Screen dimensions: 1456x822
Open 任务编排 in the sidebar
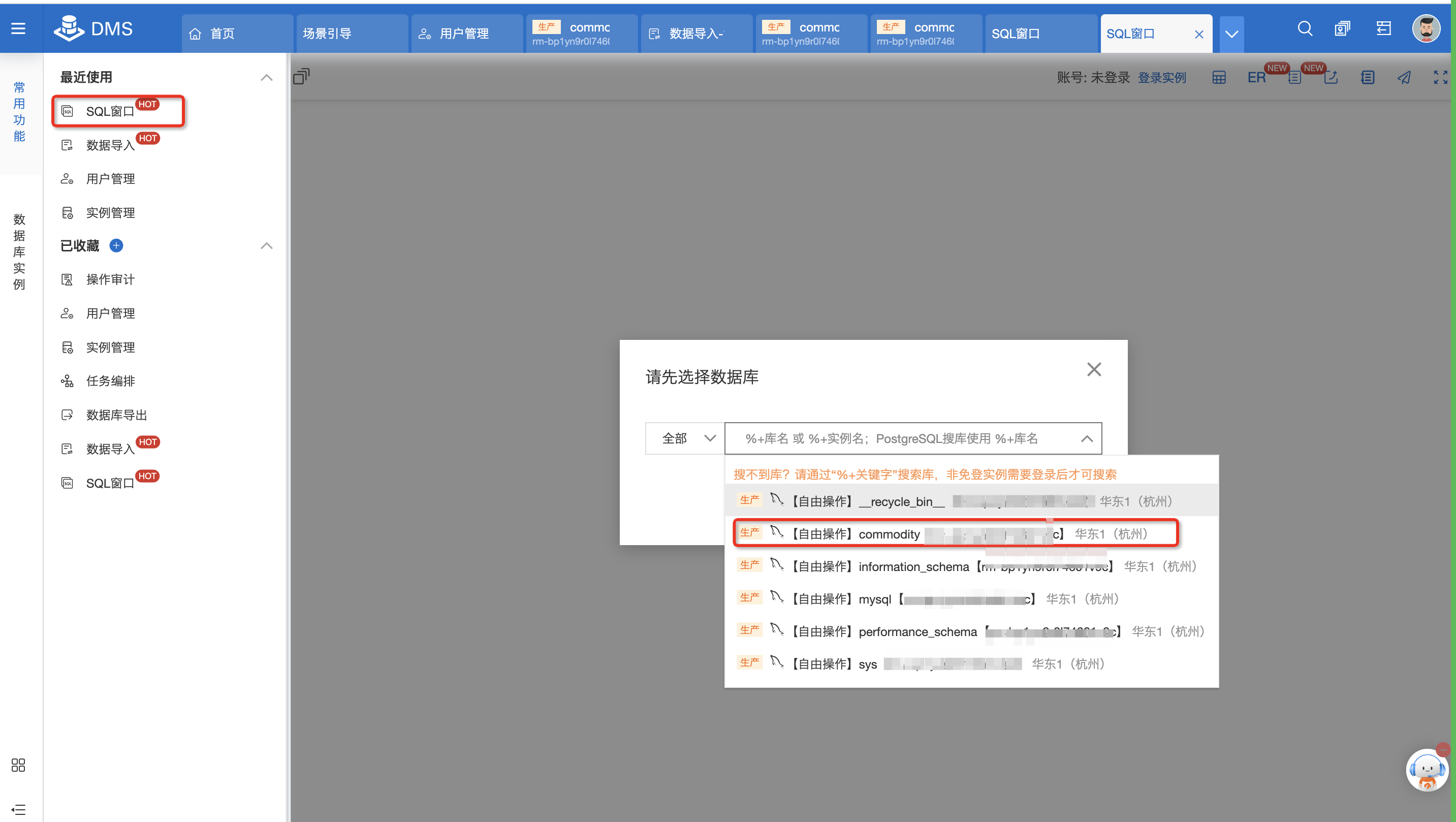pyautogui.click(x=110, y=381)
